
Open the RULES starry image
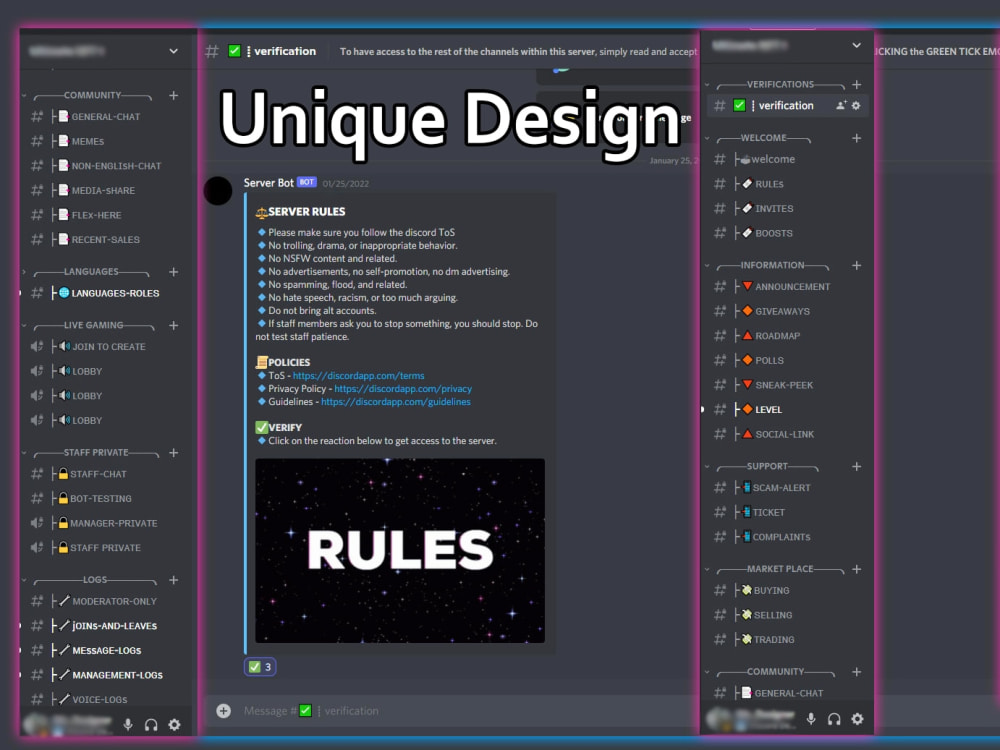click(400, 550)
